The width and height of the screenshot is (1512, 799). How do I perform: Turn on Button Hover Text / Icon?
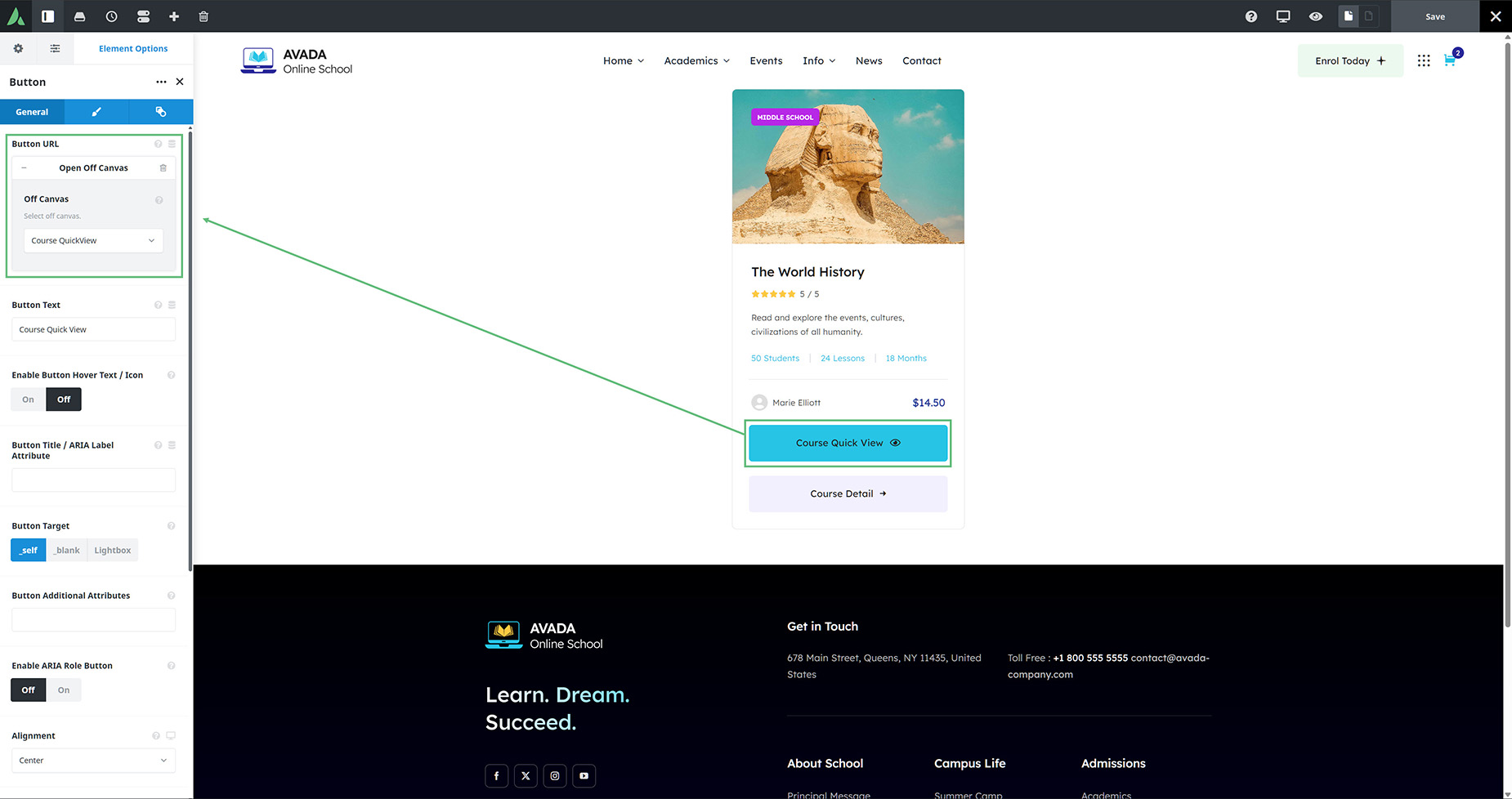[x=29, y=399]
